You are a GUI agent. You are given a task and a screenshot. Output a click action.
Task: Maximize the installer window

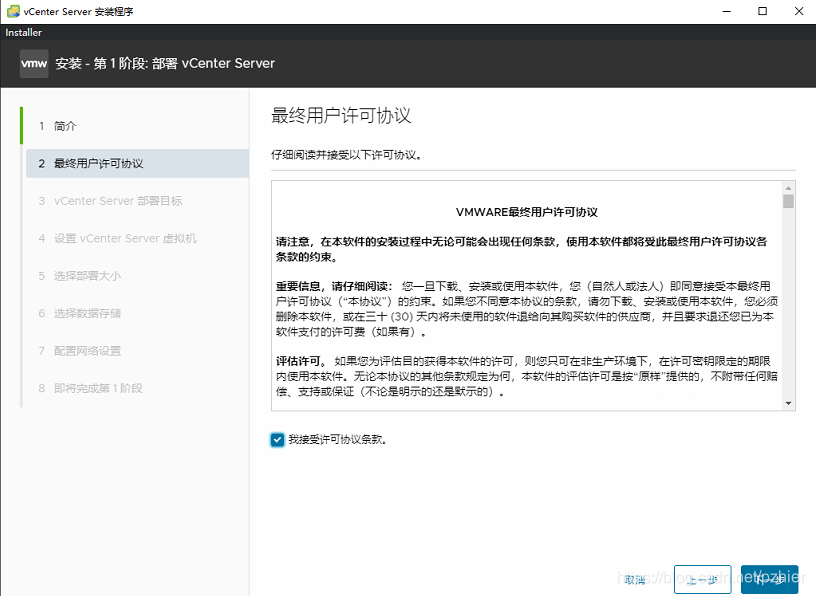point(762,11)
